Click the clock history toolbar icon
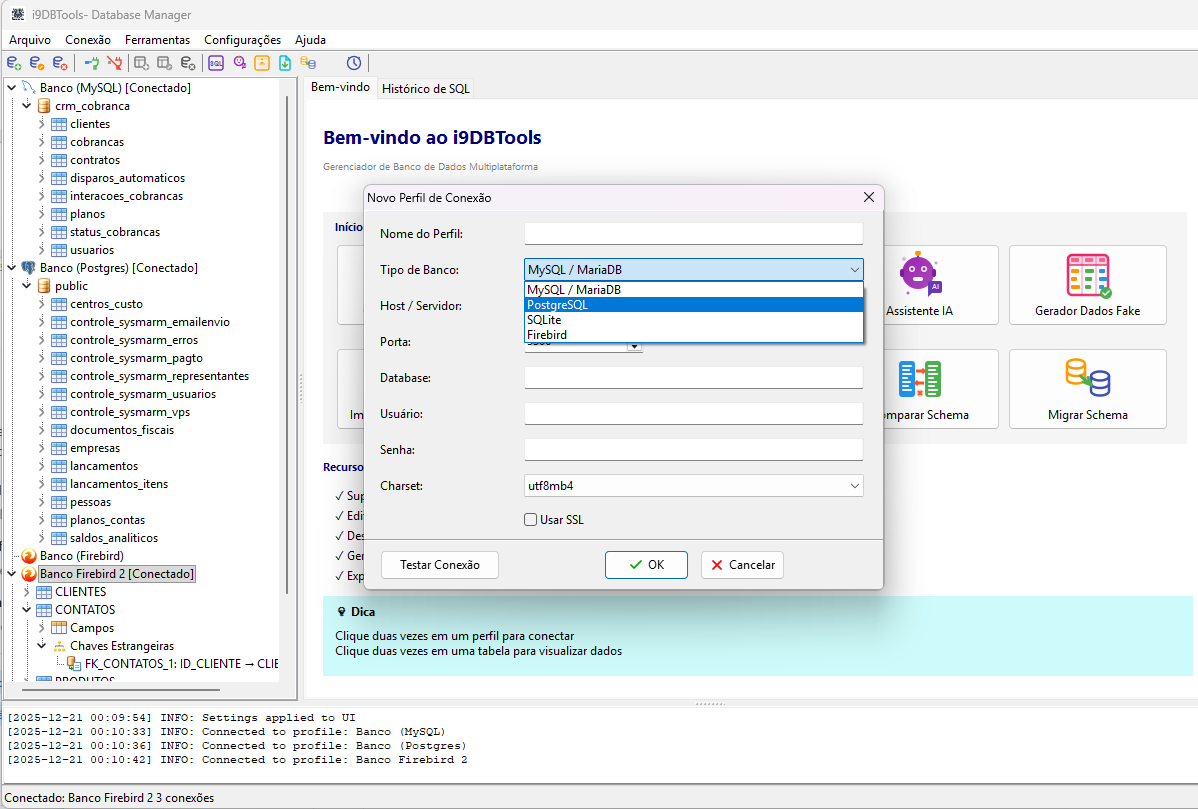The image size is (1198, 809). 354,63
